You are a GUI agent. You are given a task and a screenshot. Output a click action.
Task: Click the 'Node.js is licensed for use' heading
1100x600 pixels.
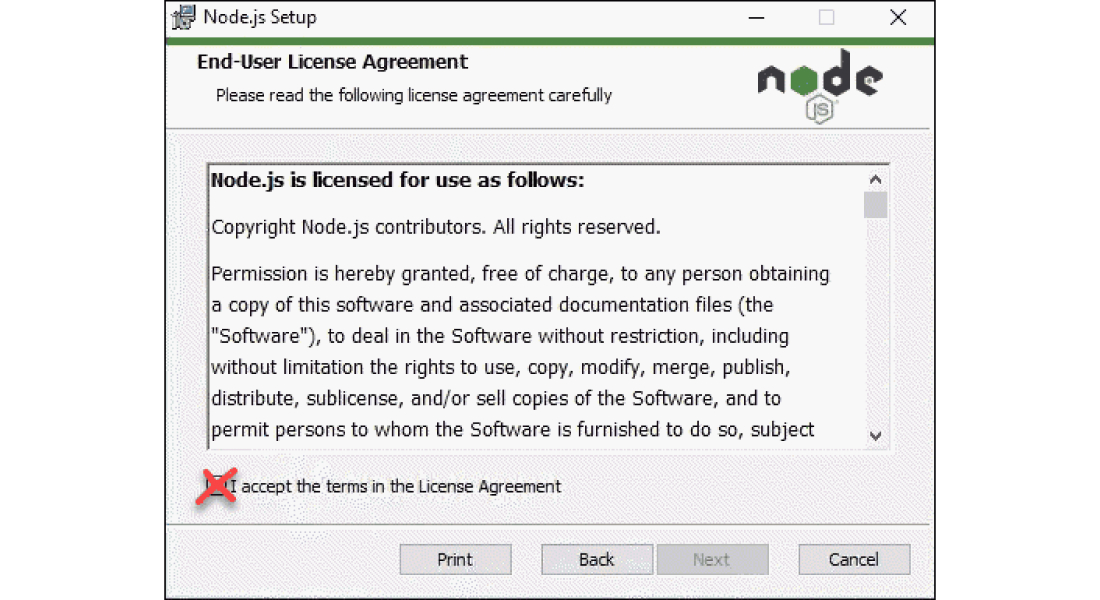(397, 181)
